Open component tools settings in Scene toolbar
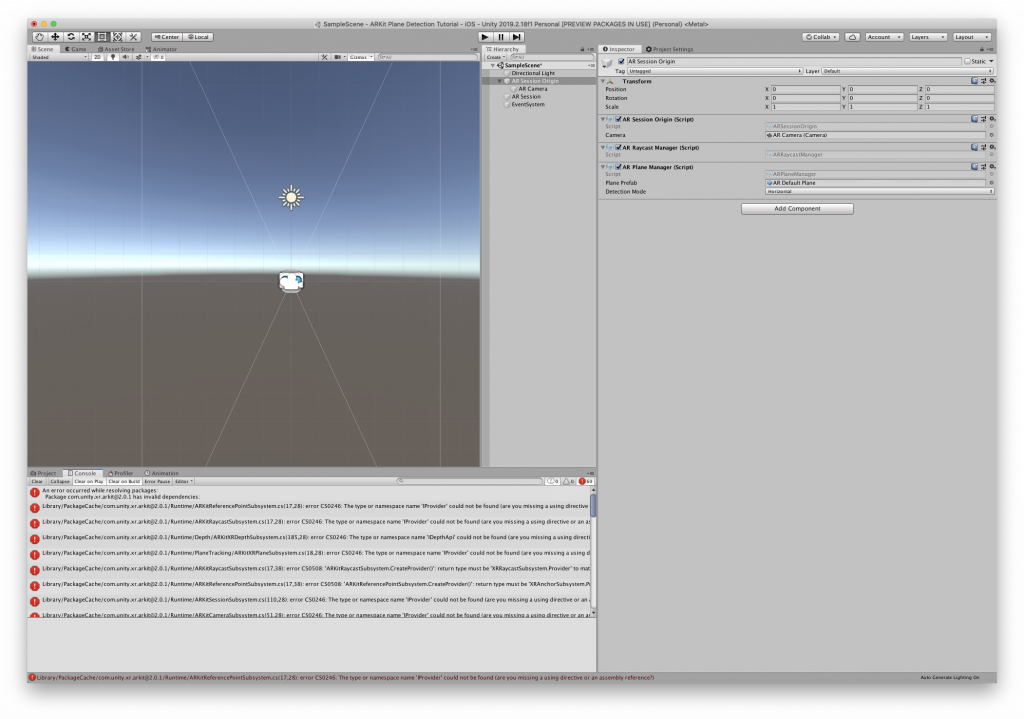The image size is (1024, 719). tap(324, 57)
